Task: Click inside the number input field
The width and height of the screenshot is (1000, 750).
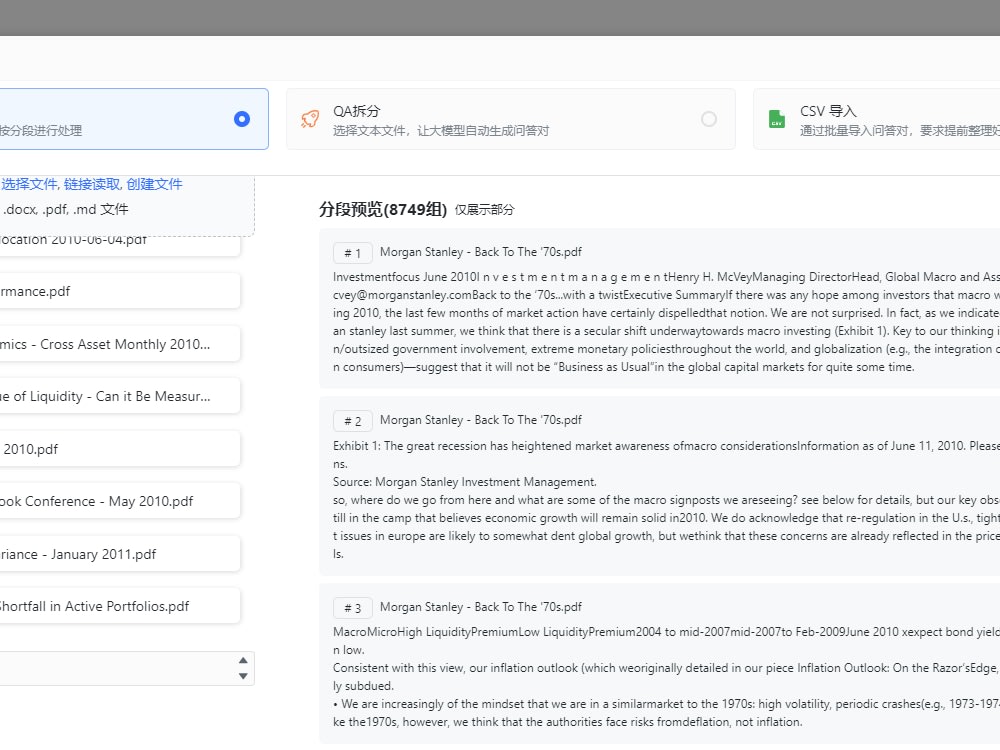Action: click(118, 668)
